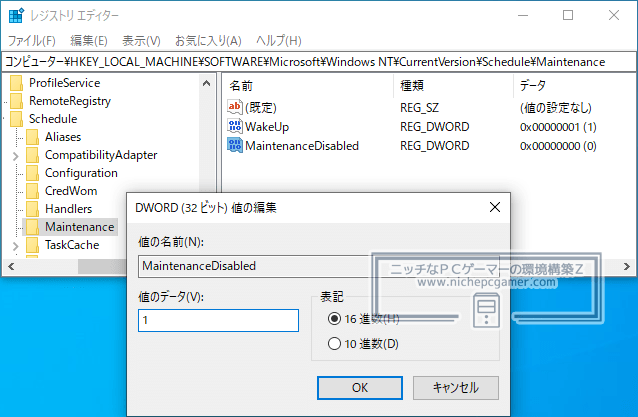The height and width of the screenshot is (417, 638).
Task: Click the MaintenanceDisabled DWORD value icon
Action: (235, 145)
